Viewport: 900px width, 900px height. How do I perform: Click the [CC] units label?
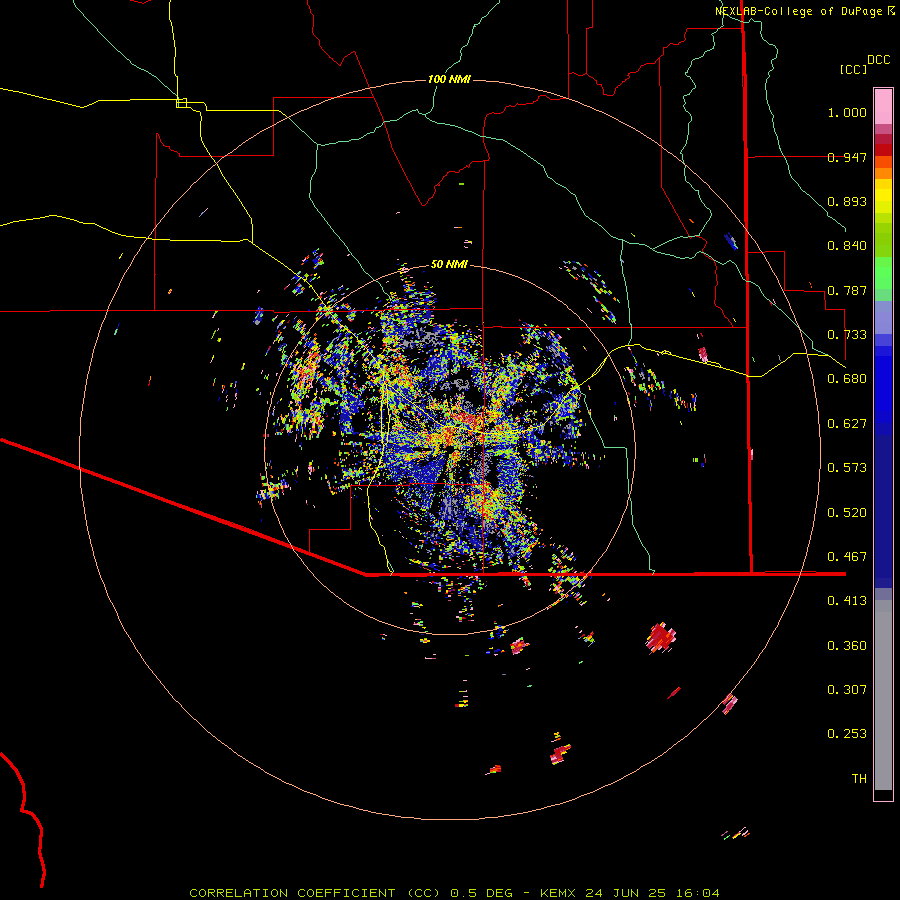tap(854, 69)
